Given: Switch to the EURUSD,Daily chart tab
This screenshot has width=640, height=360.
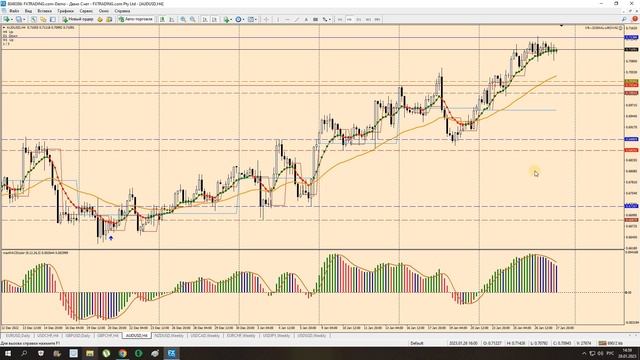Looking at the screenshot, I should tap(18, 336).
